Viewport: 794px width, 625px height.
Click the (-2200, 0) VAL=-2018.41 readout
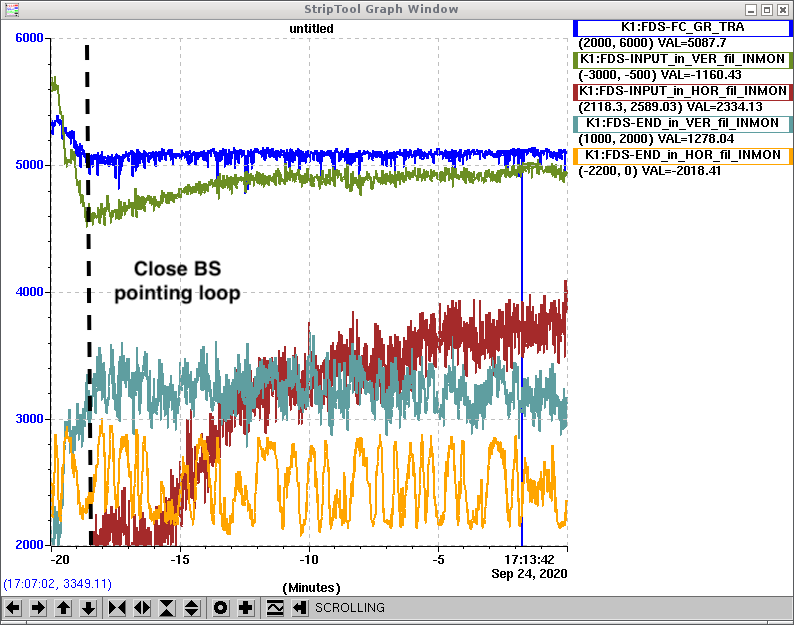point(649,171)
